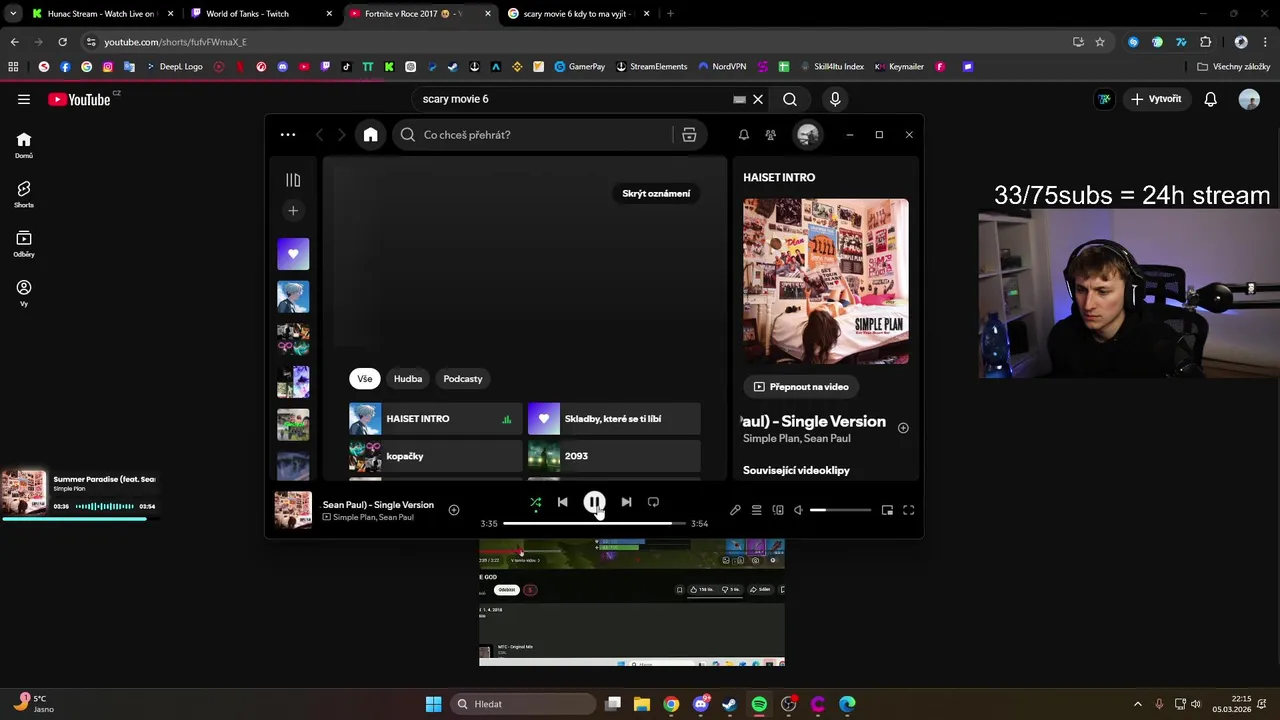Skip to next track in Spotify

click(x=626, y=502)
